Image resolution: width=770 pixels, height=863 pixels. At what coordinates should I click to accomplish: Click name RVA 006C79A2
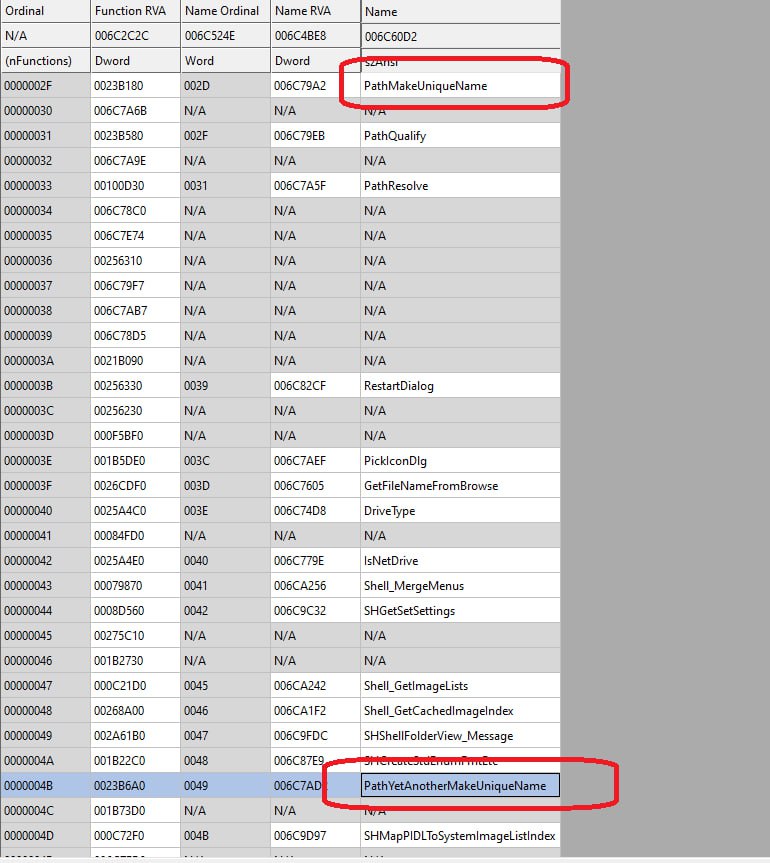(x=315, y=86)
